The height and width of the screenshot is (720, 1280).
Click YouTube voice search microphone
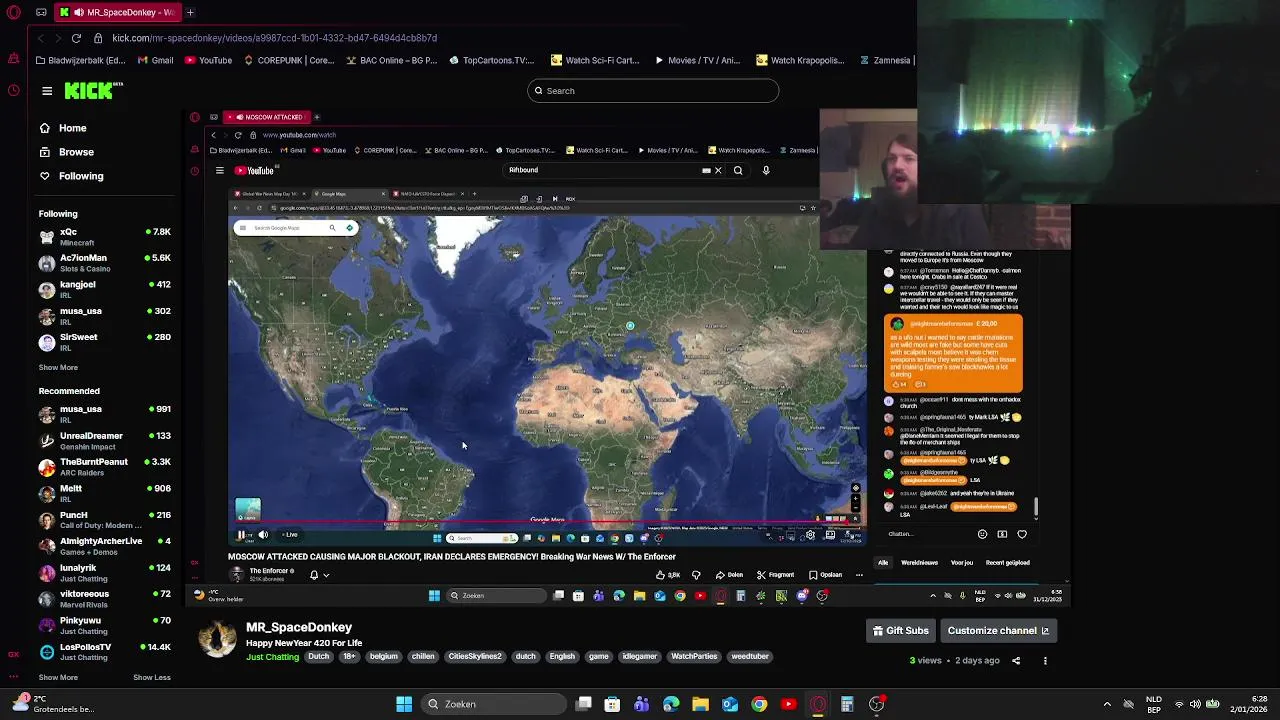click(766, 170)
